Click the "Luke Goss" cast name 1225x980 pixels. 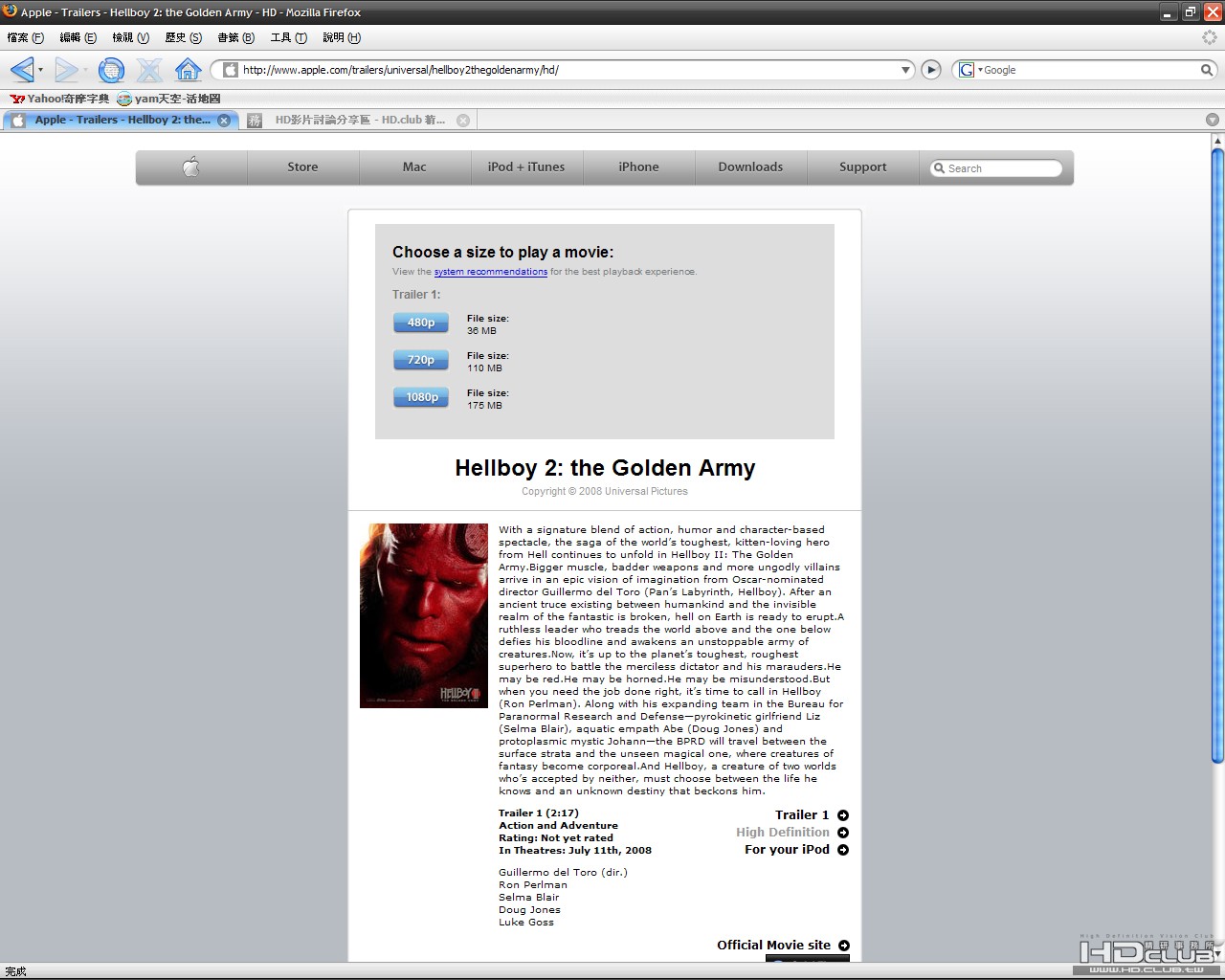[x=526, y=923]
